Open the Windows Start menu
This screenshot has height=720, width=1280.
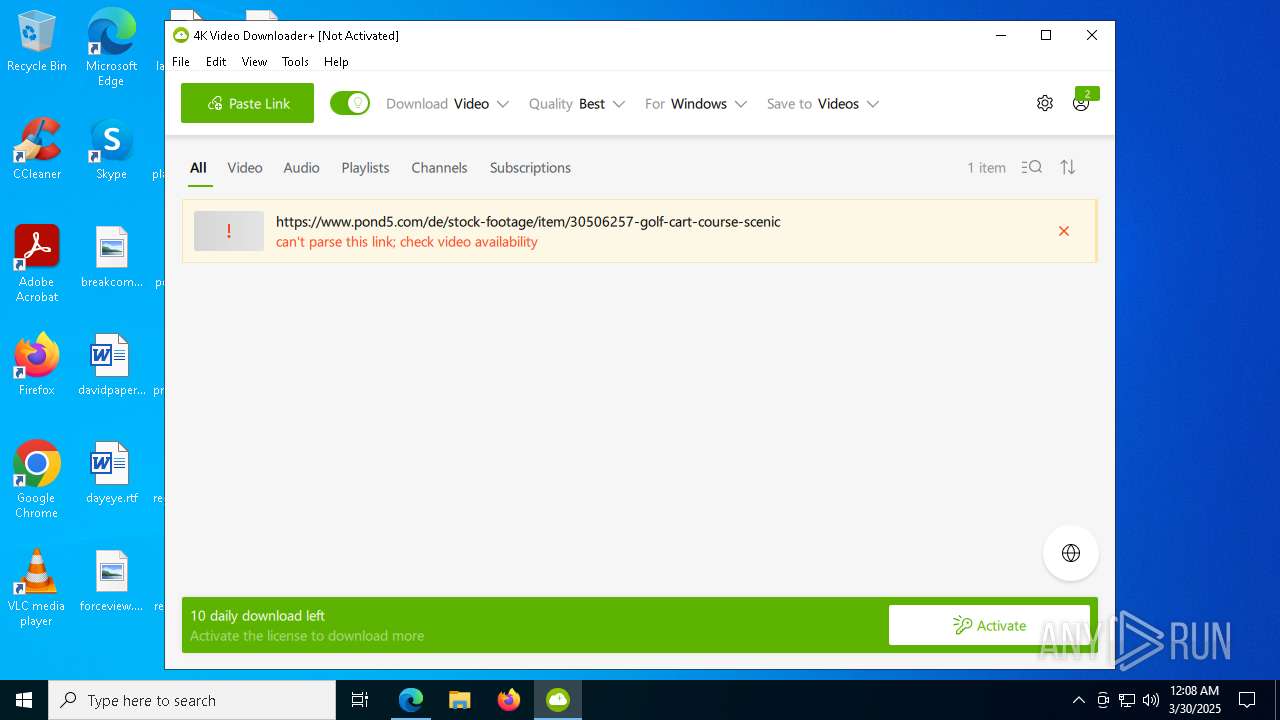click(24, 700)
